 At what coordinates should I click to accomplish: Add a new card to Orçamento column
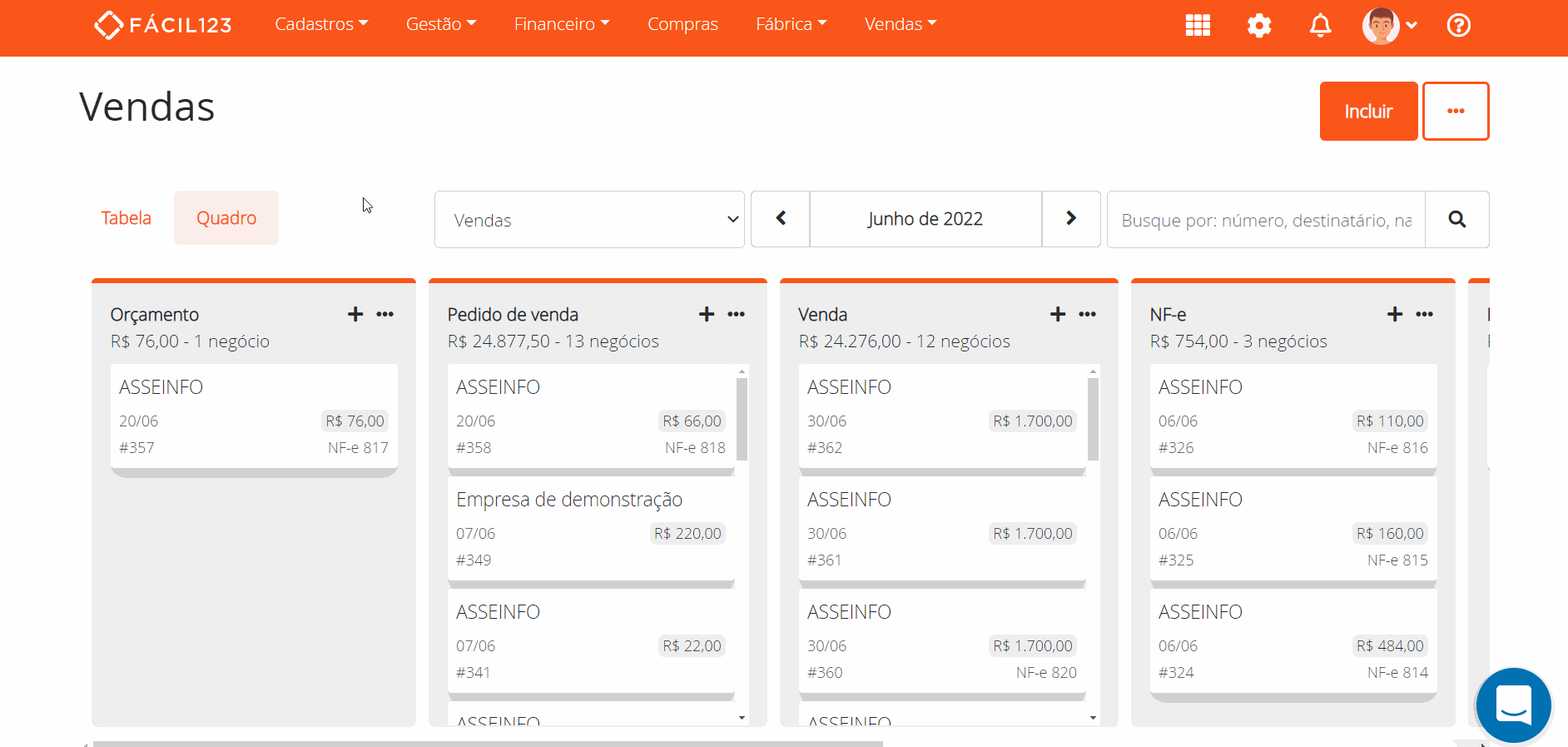[x=355, y=314]
